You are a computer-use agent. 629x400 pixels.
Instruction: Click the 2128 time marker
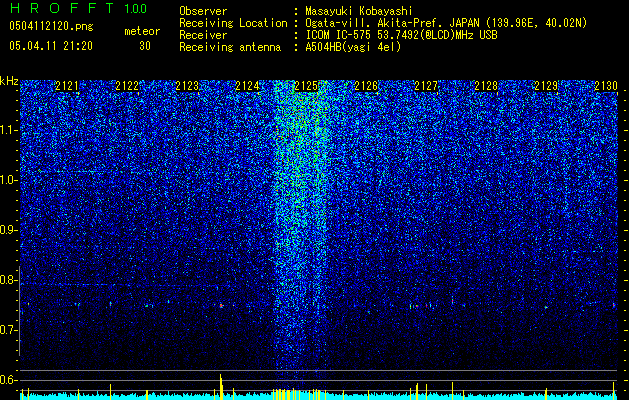tap(486, 85)
